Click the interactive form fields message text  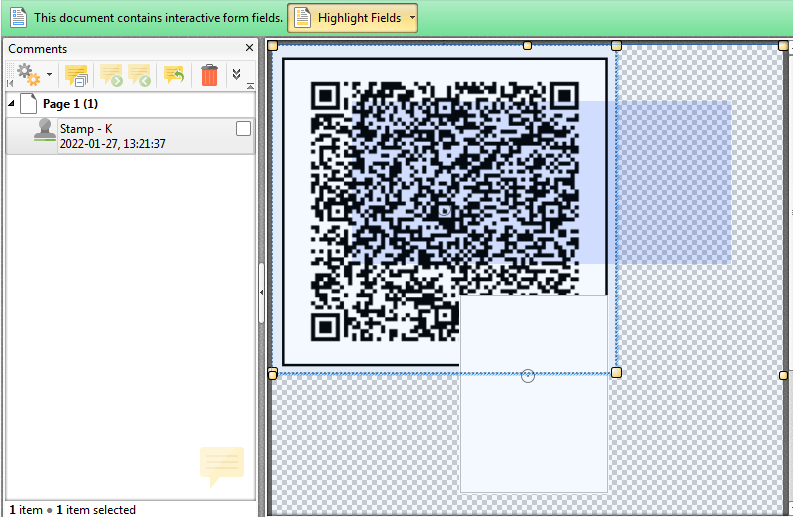(x=158, y=18)
